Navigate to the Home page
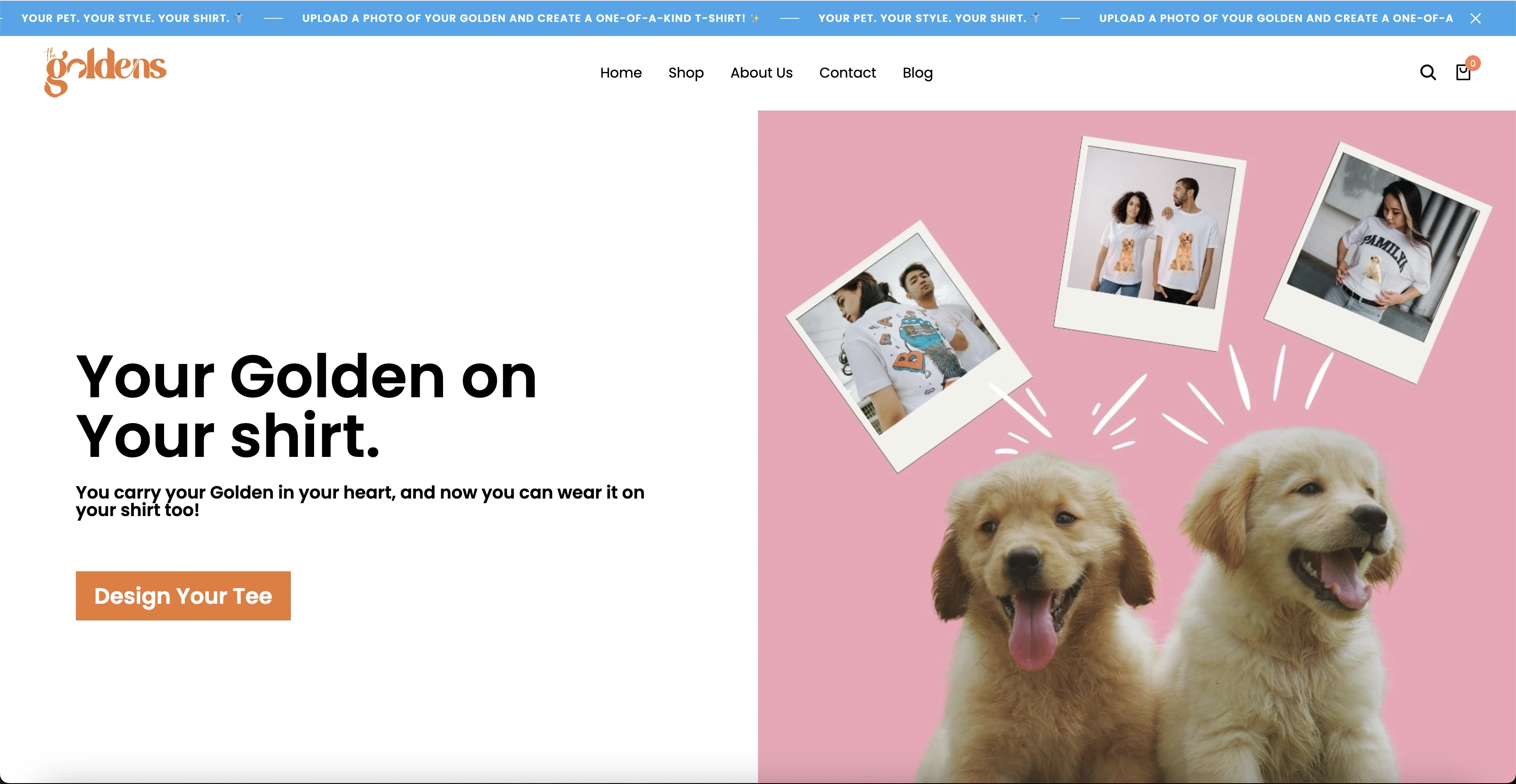 tap(620, 72)
